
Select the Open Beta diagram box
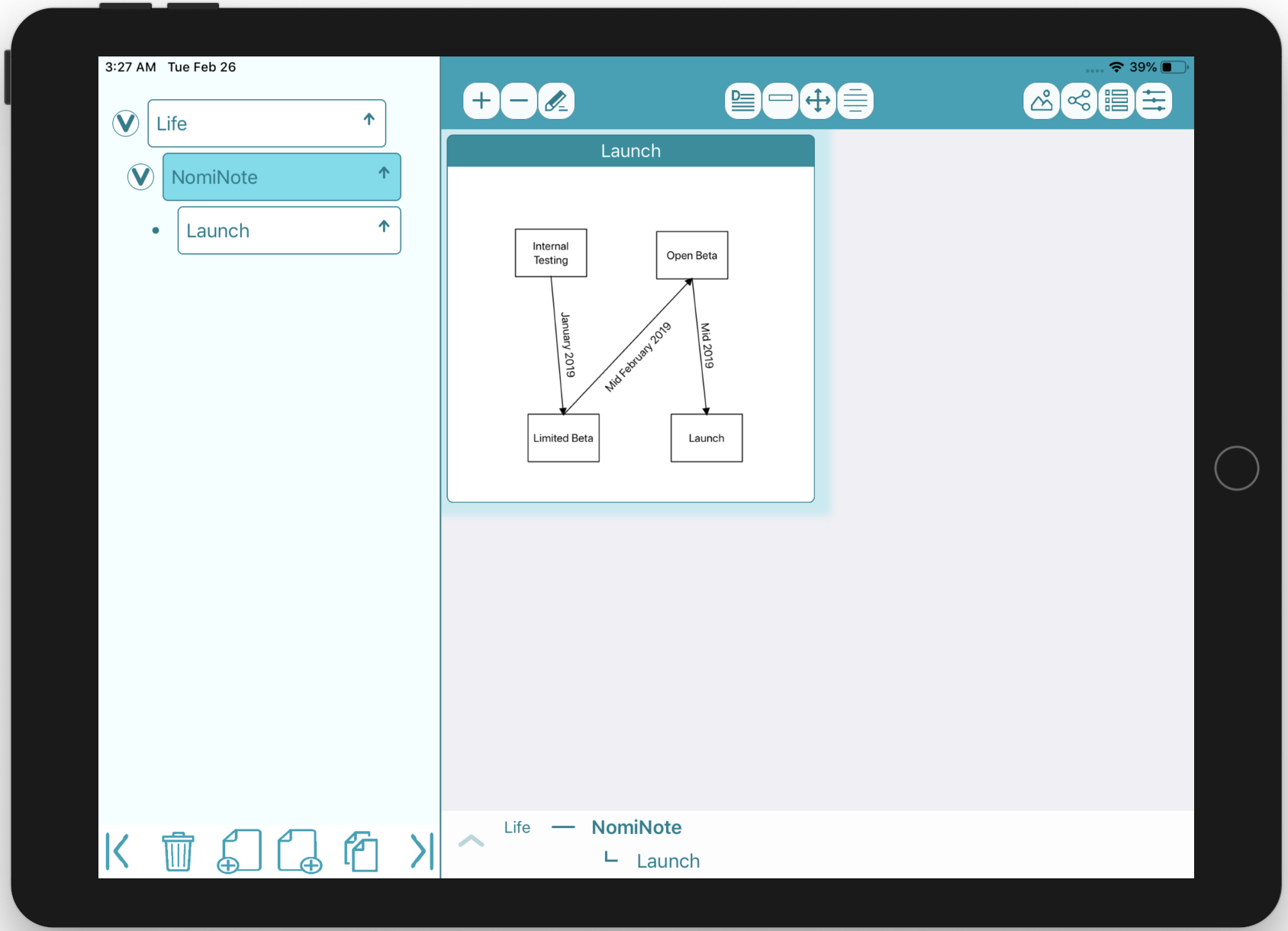[x=692, y=256]
